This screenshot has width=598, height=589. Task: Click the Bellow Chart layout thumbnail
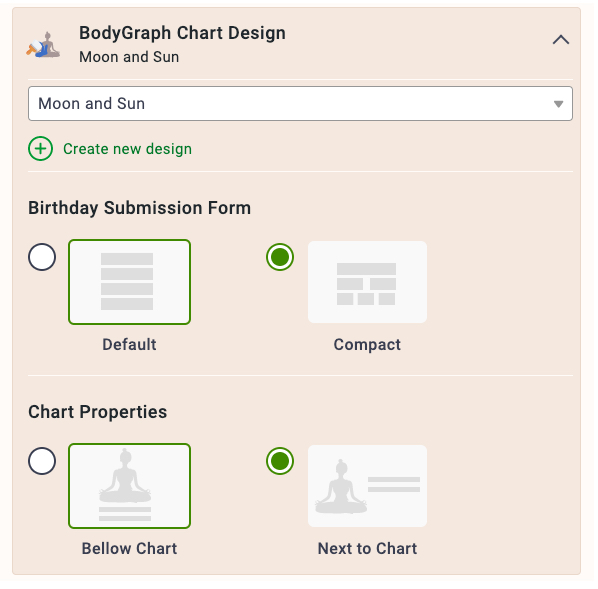pyautogui.click(x=130, y=486)
